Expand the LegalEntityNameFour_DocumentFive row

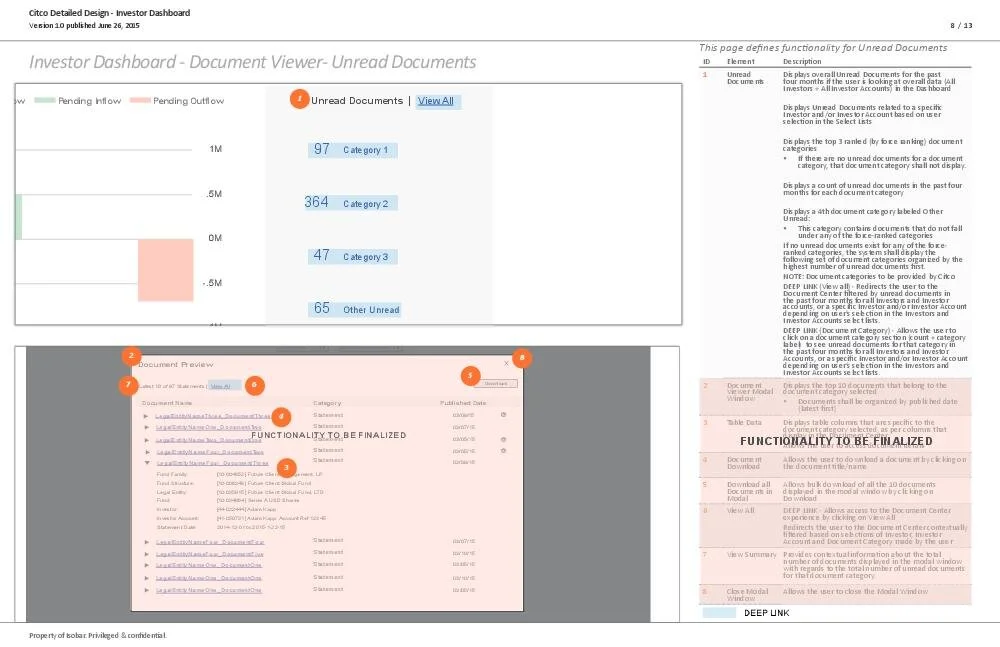click(x=147, y=554)
